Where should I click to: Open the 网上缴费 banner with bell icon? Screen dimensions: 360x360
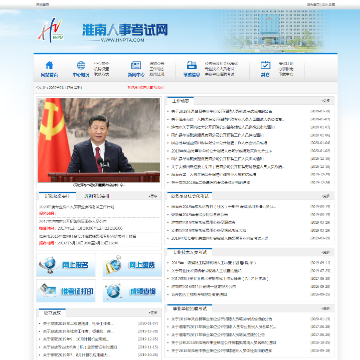132,265
